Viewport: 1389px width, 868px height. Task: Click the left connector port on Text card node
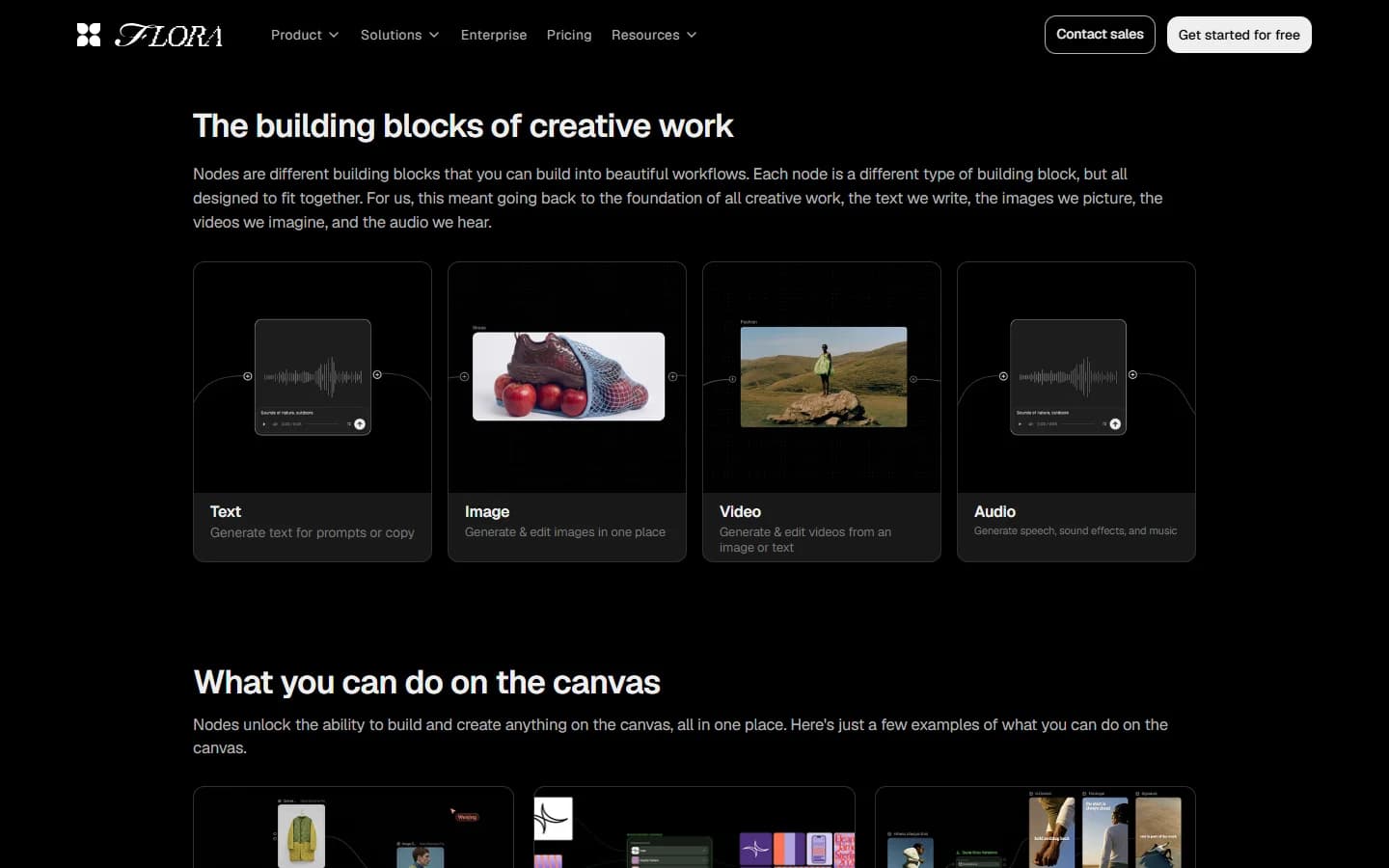248,376
